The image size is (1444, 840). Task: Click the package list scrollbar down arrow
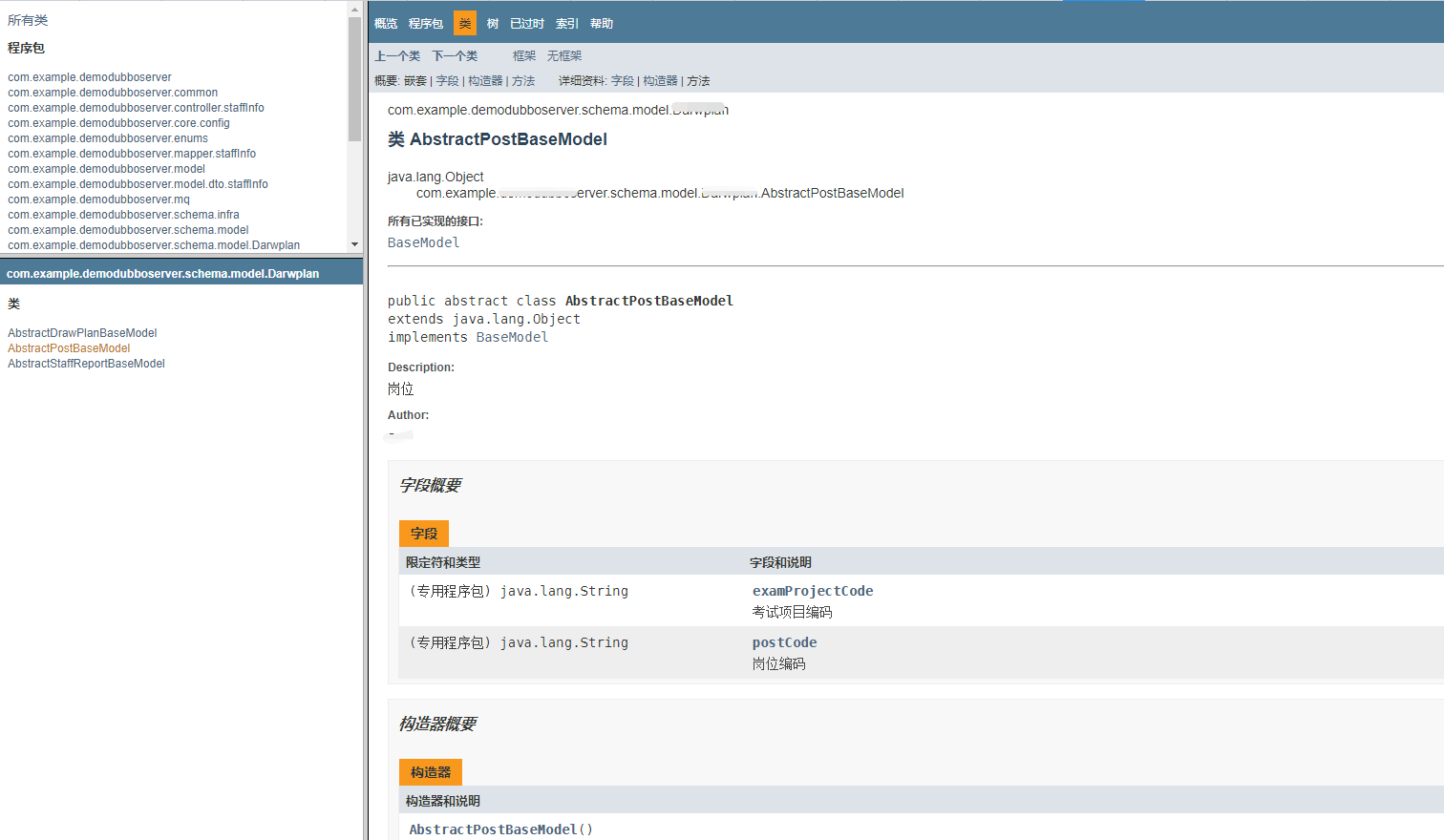[x=355, y=244]
